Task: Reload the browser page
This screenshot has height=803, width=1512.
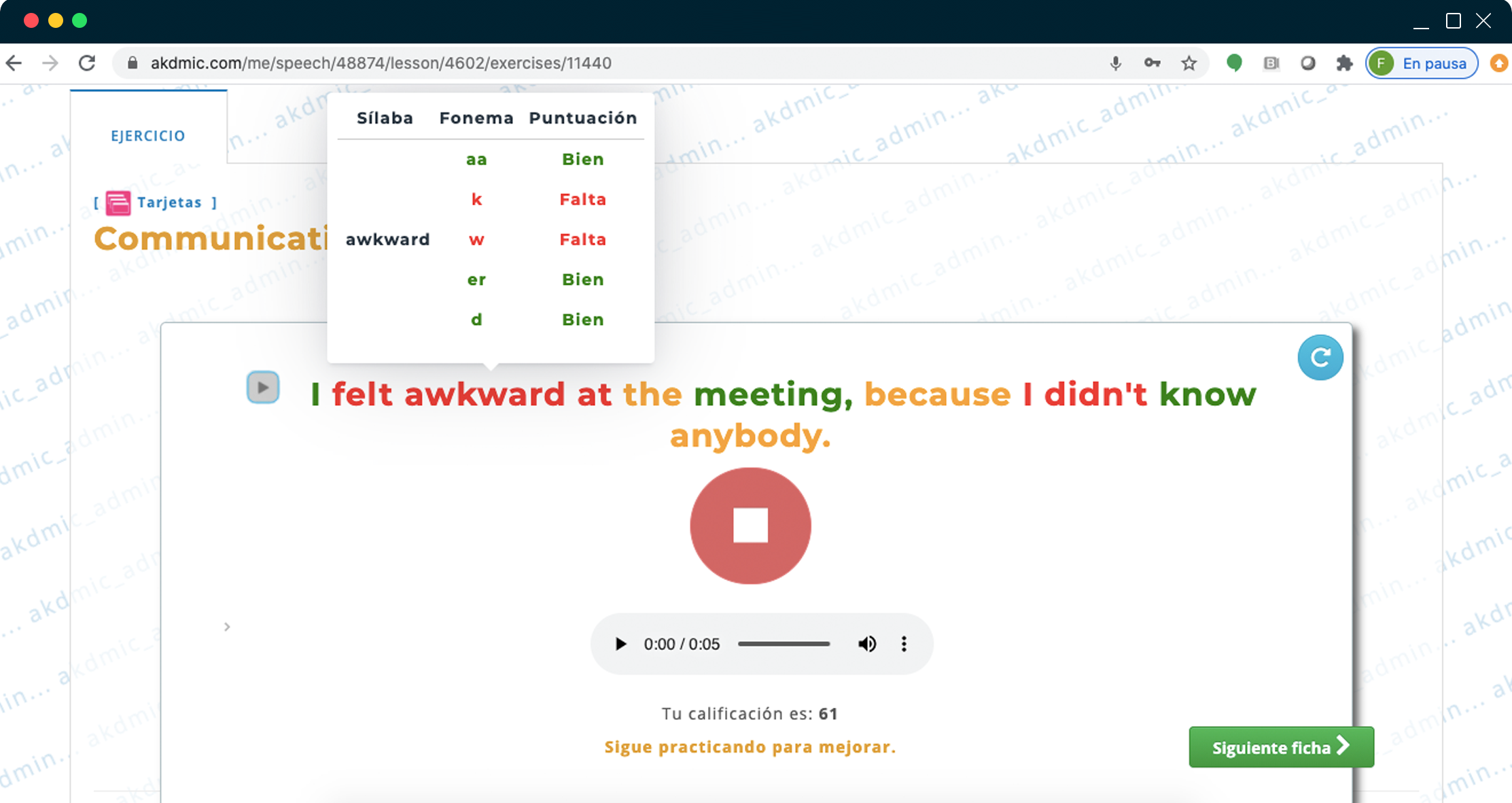Action: coord(87,63)
